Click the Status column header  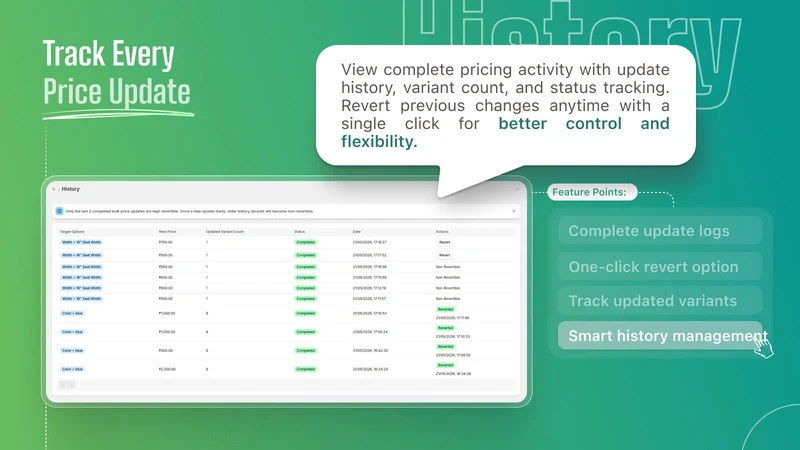[299, 232]
